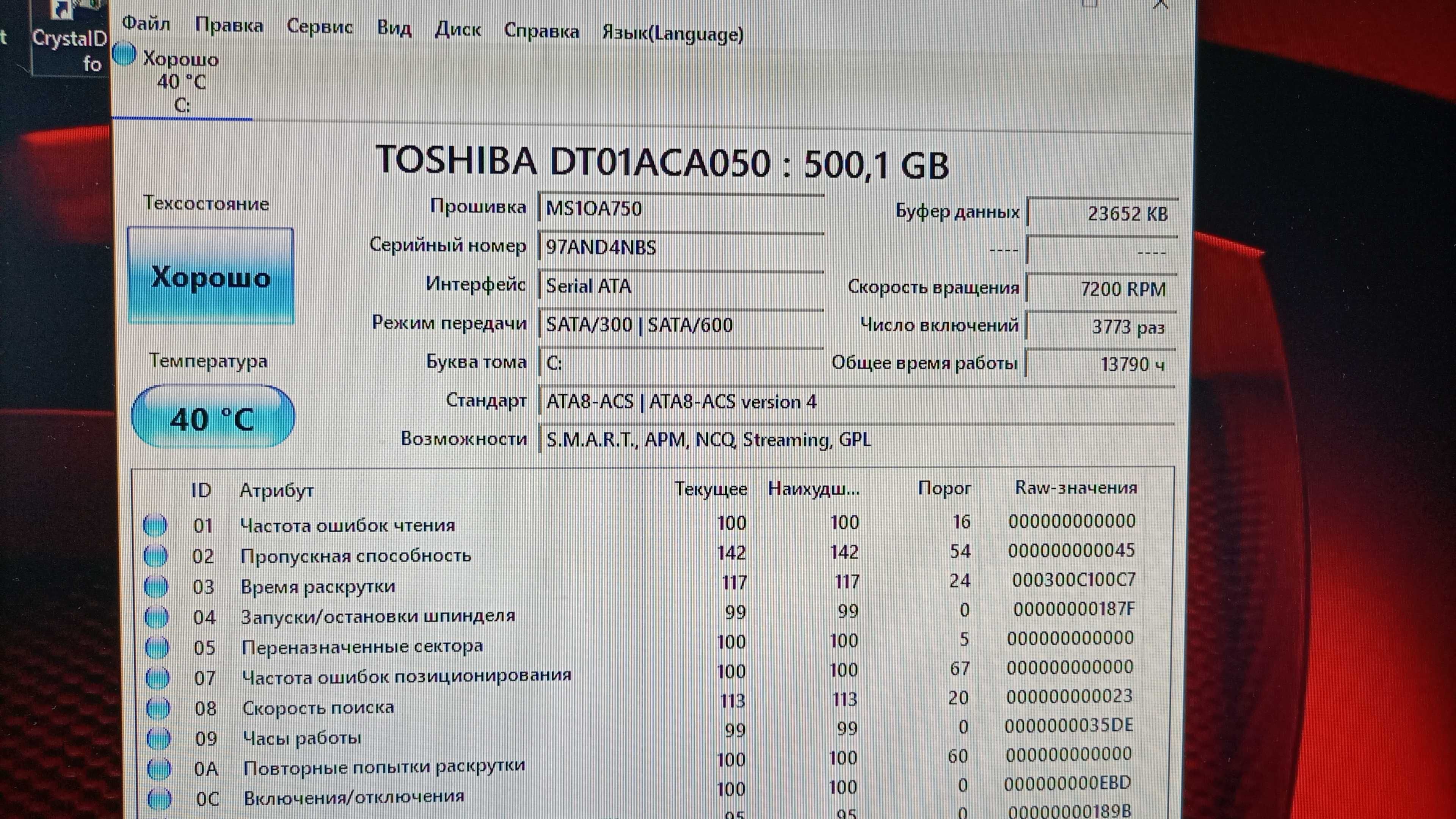Open the Сервис menu
The image size is (1456, 819).
pos(320,27)
